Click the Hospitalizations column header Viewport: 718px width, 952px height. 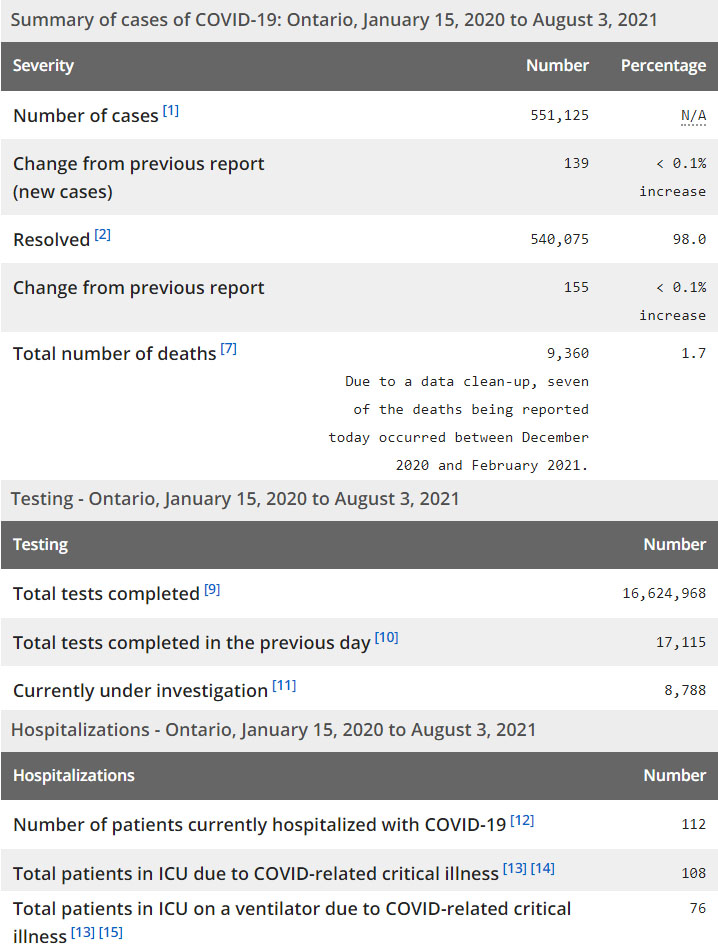74,775
